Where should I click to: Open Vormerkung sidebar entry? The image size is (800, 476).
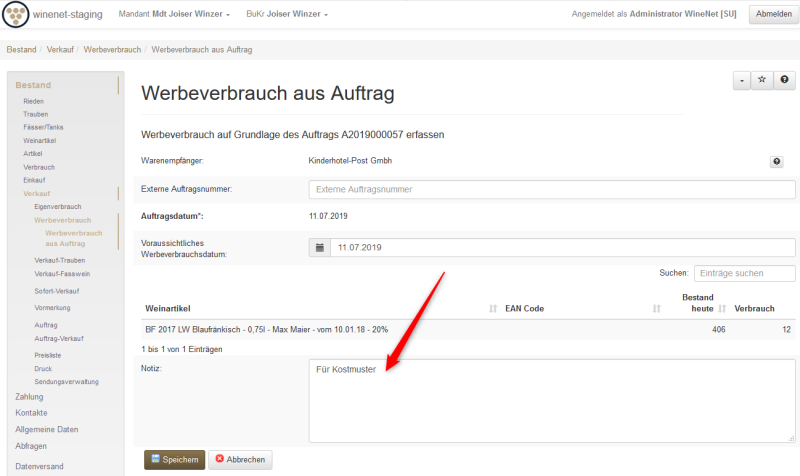(x=53, y=308)
